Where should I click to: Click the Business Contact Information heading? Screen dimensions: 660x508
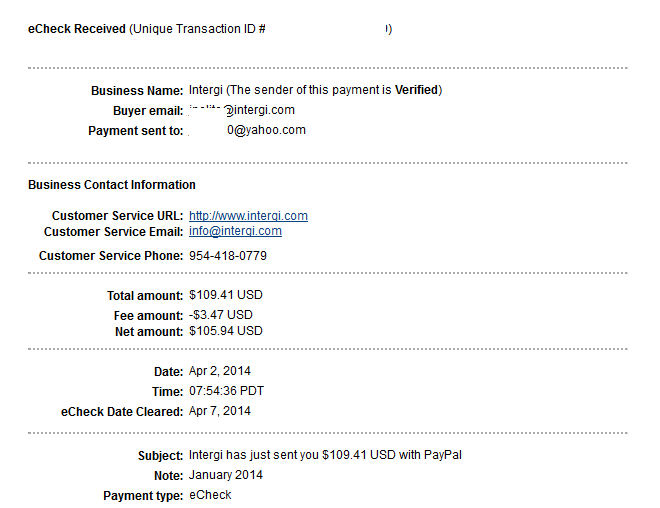(x=112, y=185)
